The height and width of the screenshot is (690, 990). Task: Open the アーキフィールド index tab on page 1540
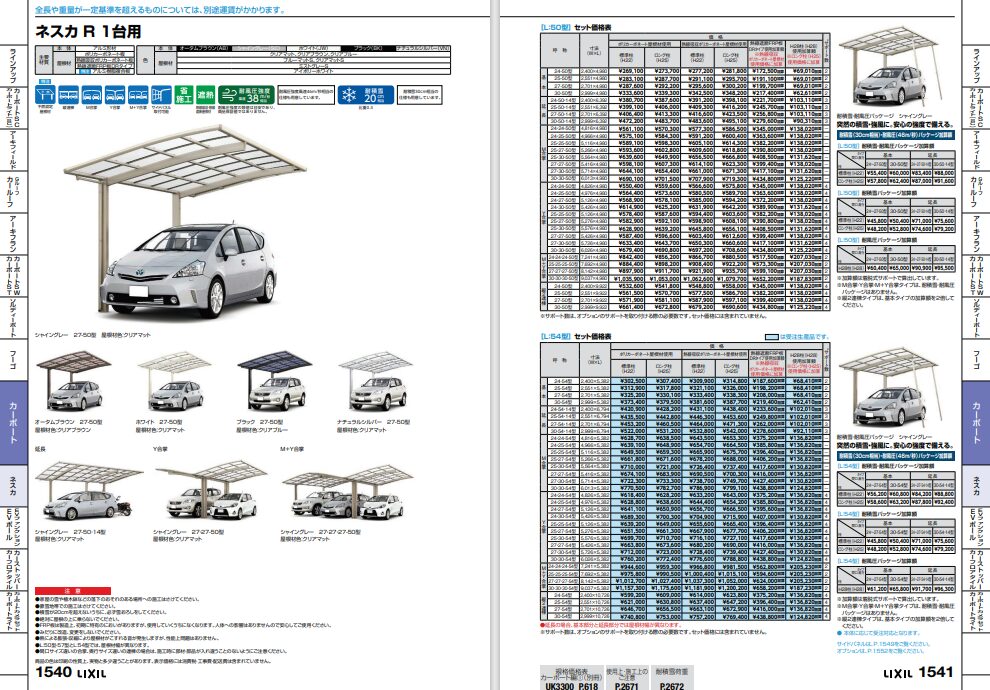13,150
